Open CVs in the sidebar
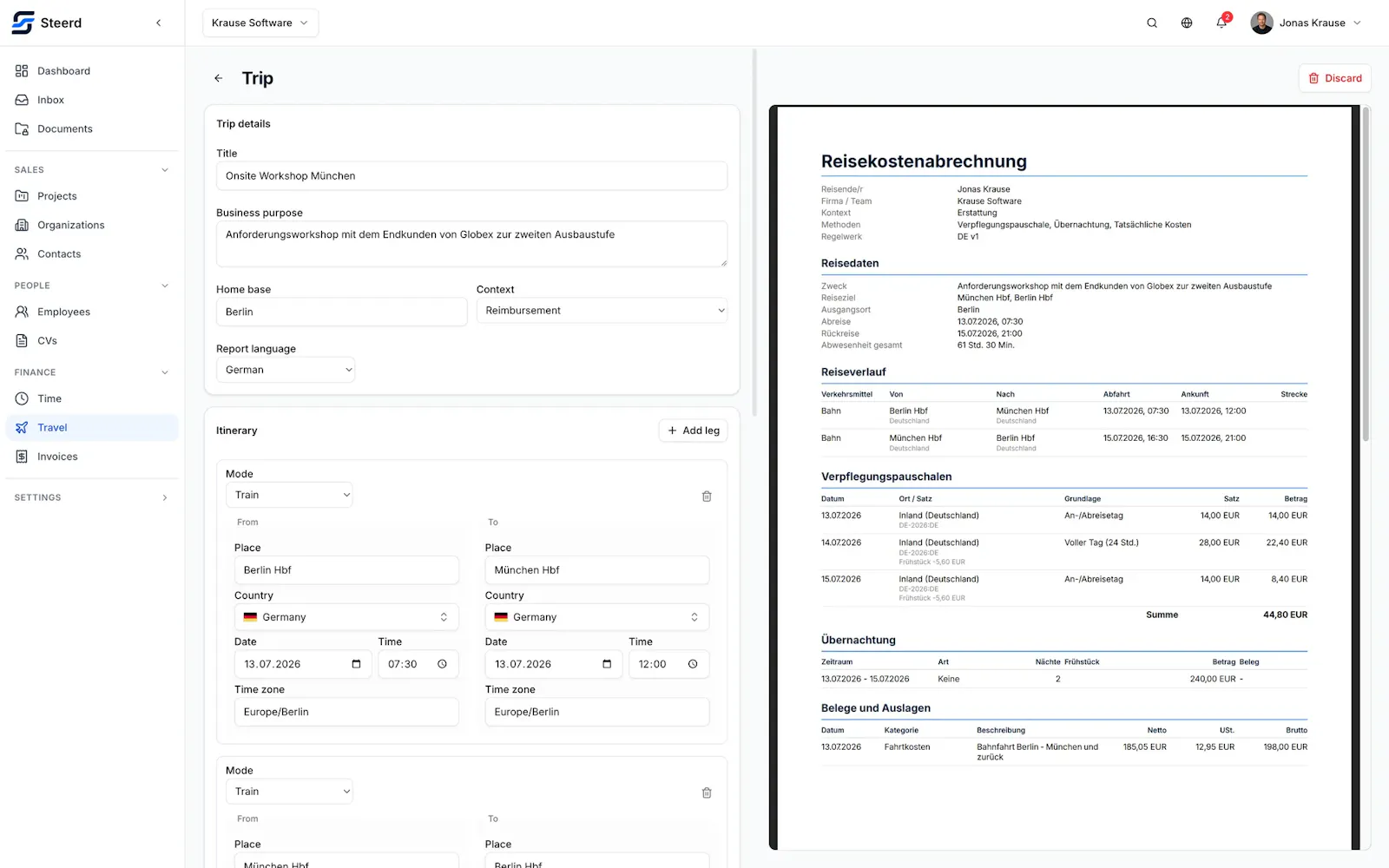The width and height of the screenshot is (1389, 868). point(92,340)
